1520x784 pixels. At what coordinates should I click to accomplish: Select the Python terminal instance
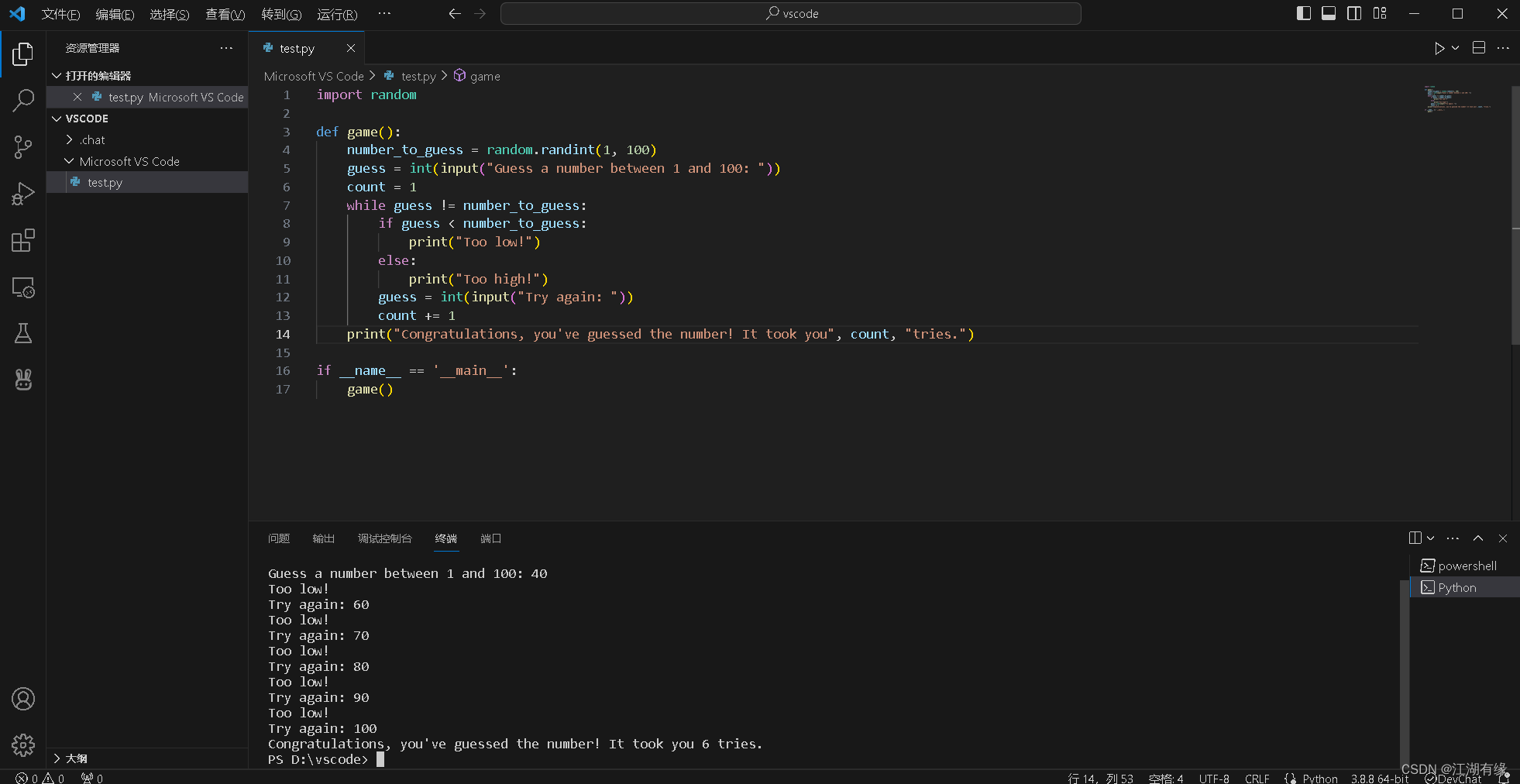coord(1464,588)
